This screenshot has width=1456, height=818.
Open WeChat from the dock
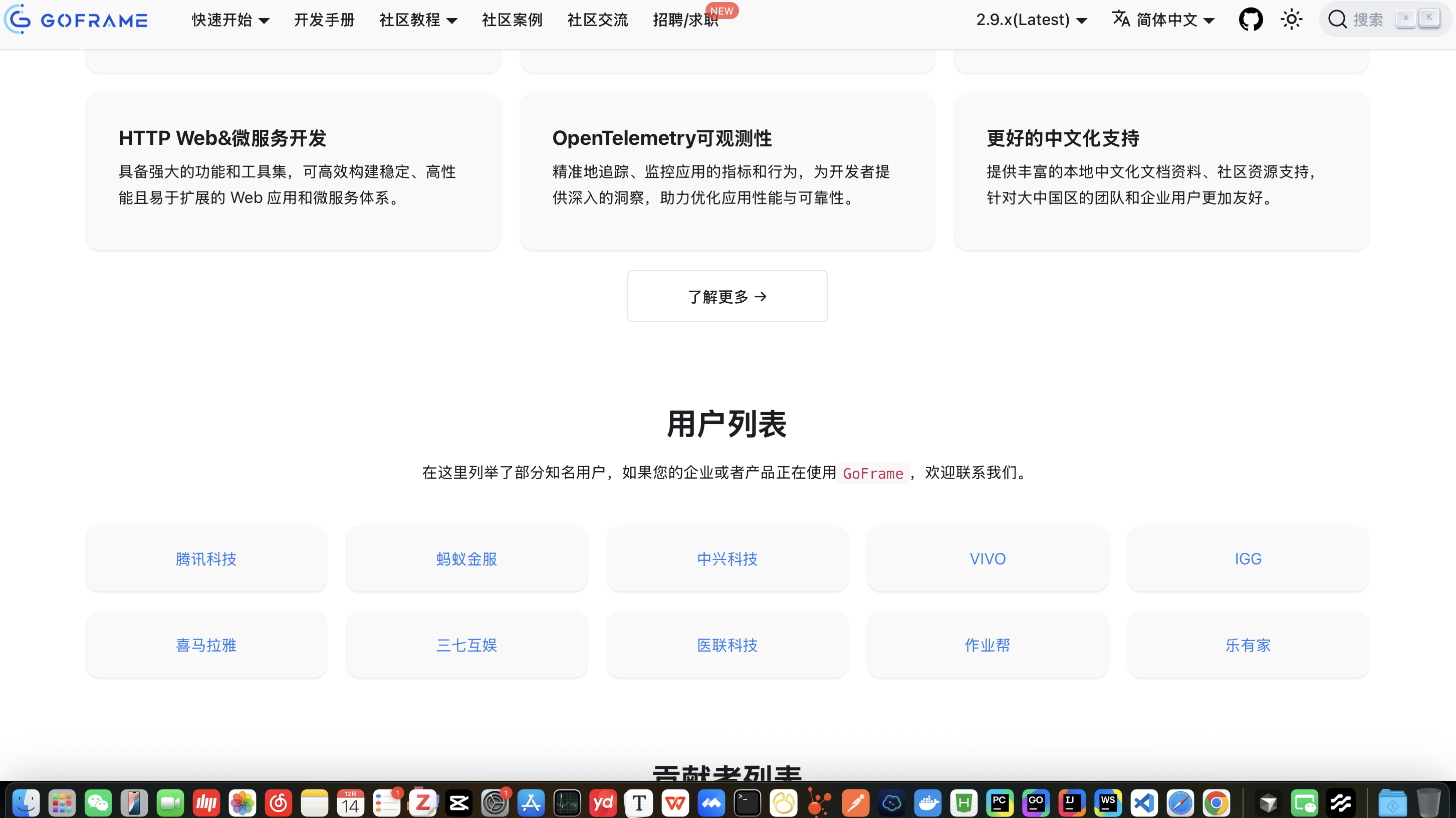point(98,802)
